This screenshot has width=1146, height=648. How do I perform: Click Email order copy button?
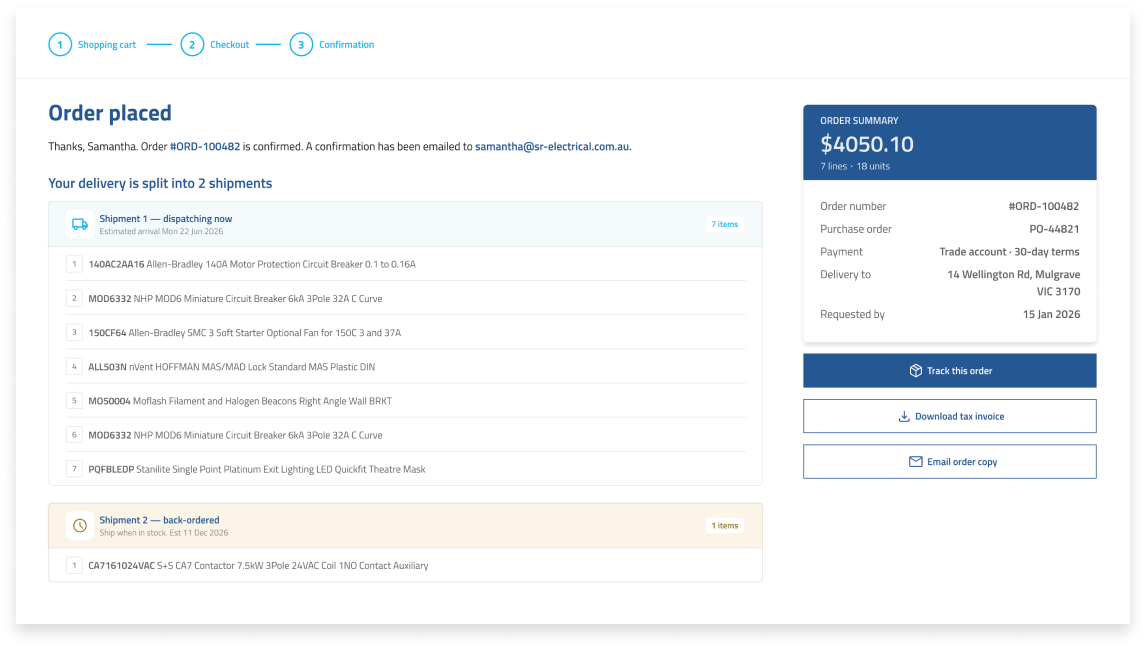(949, 462)
